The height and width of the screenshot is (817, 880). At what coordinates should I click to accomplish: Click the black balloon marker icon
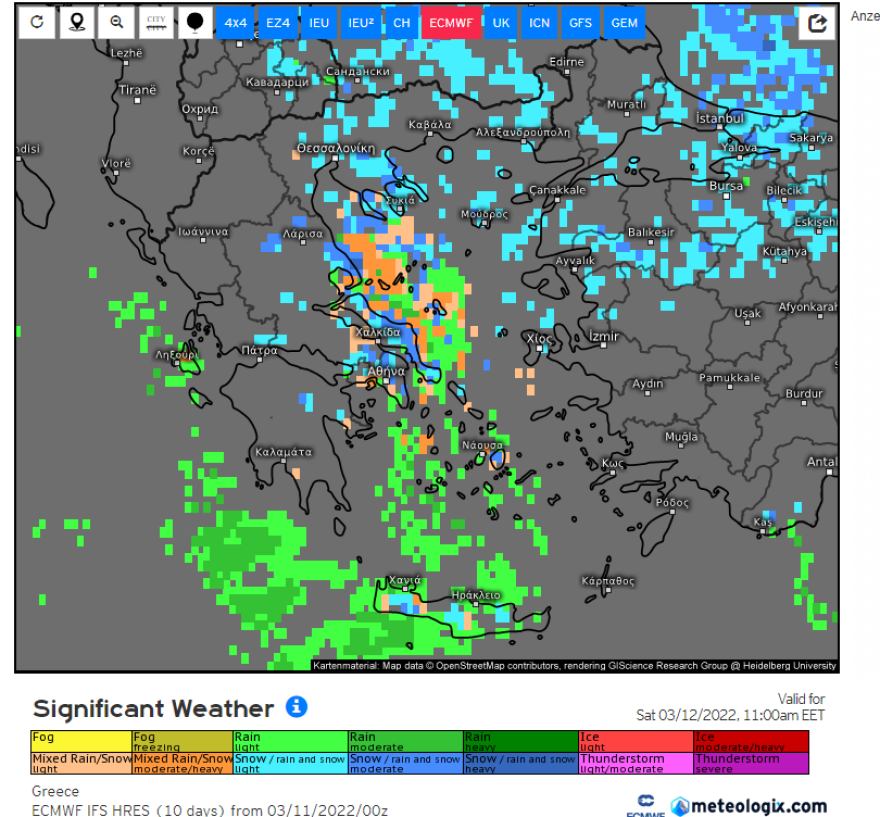(x=196, y=23)
